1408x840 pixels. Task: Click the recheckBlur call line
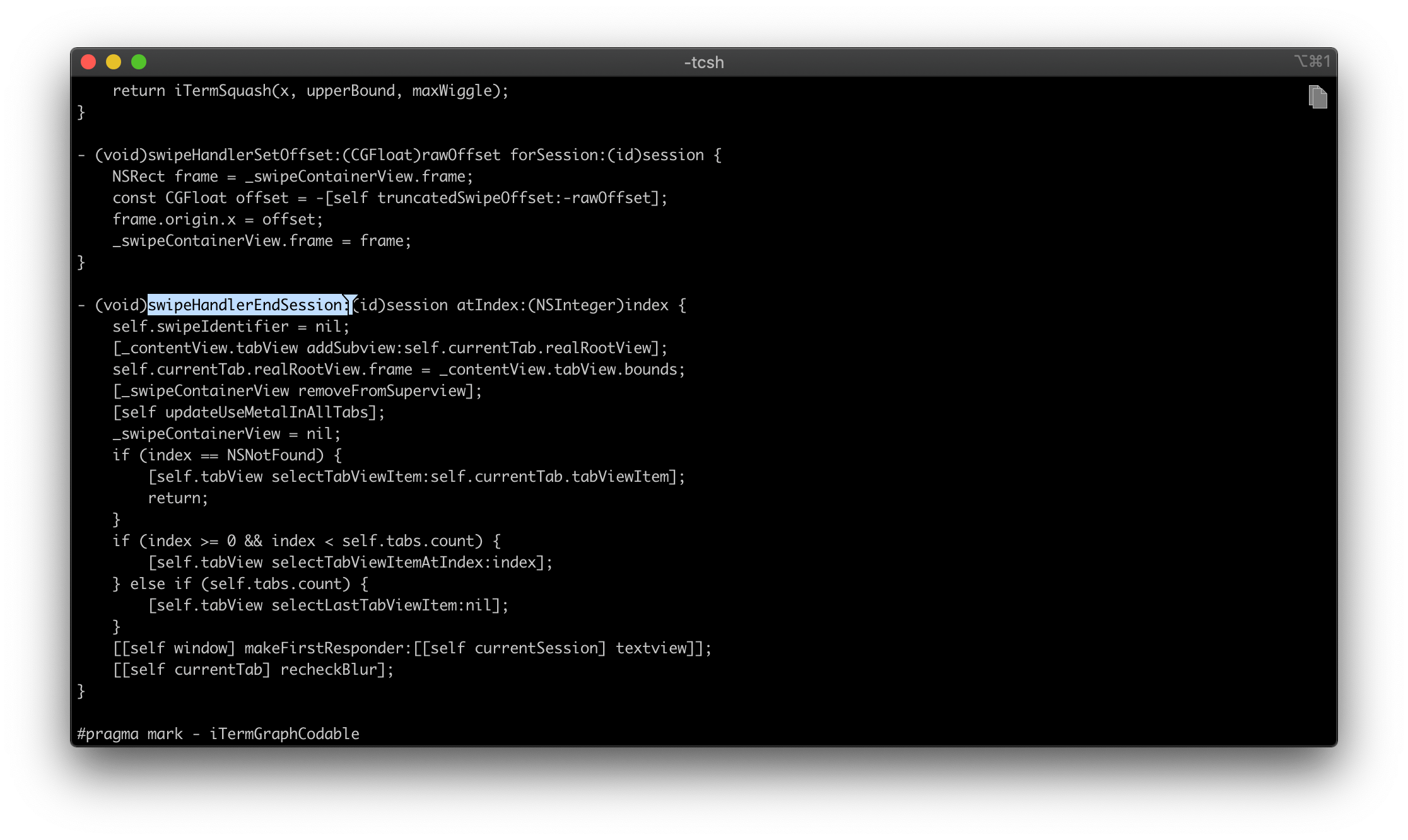(x=254, y=669)
